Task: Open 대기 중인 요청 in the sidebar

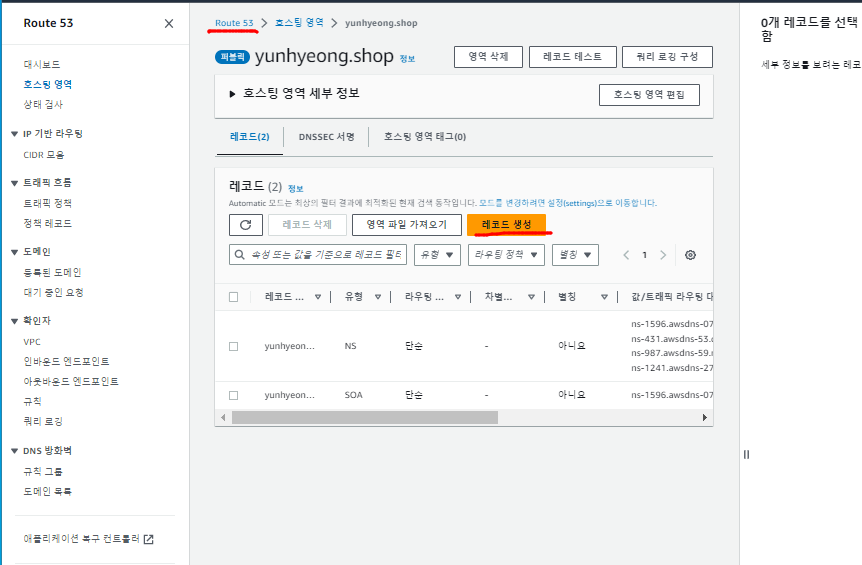Action: pyautogui.click(x=53, y=293)
